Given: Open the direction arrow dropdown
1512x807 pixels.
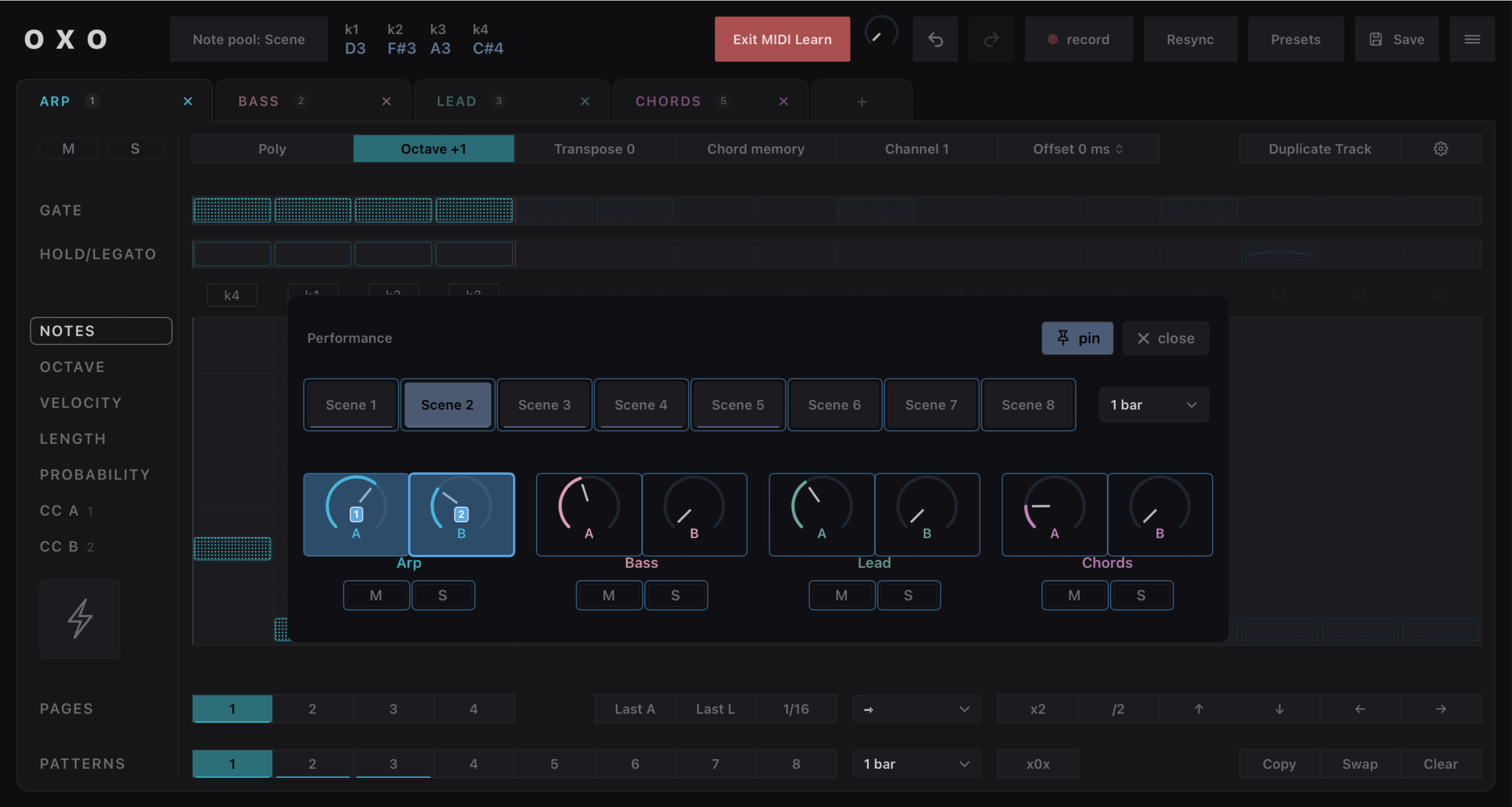Looking at the screenshot, I should tap(917, 709).
